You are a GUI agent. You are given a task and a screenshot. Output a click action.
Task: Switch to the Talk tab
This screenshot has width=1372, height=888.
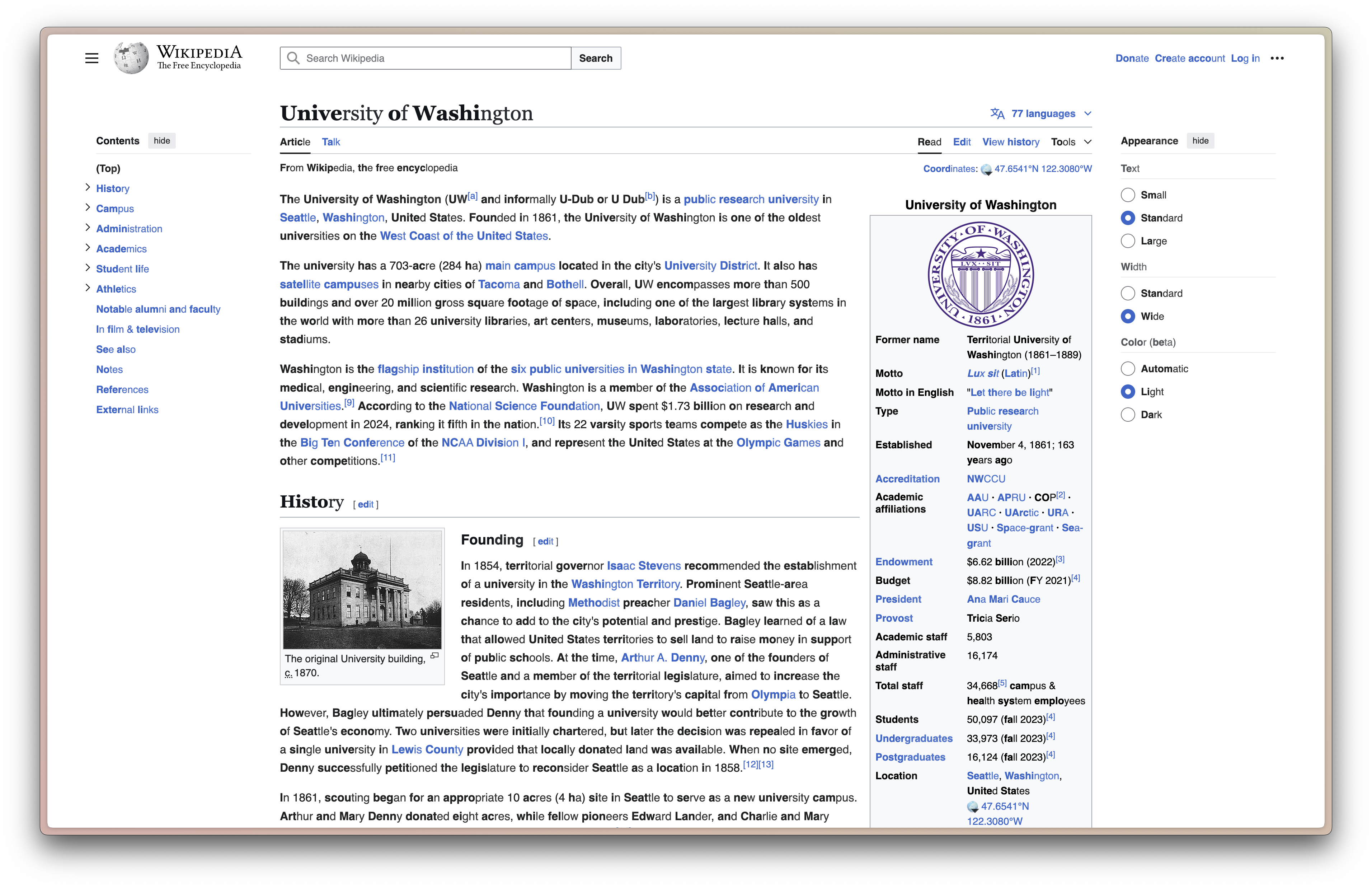331,142
